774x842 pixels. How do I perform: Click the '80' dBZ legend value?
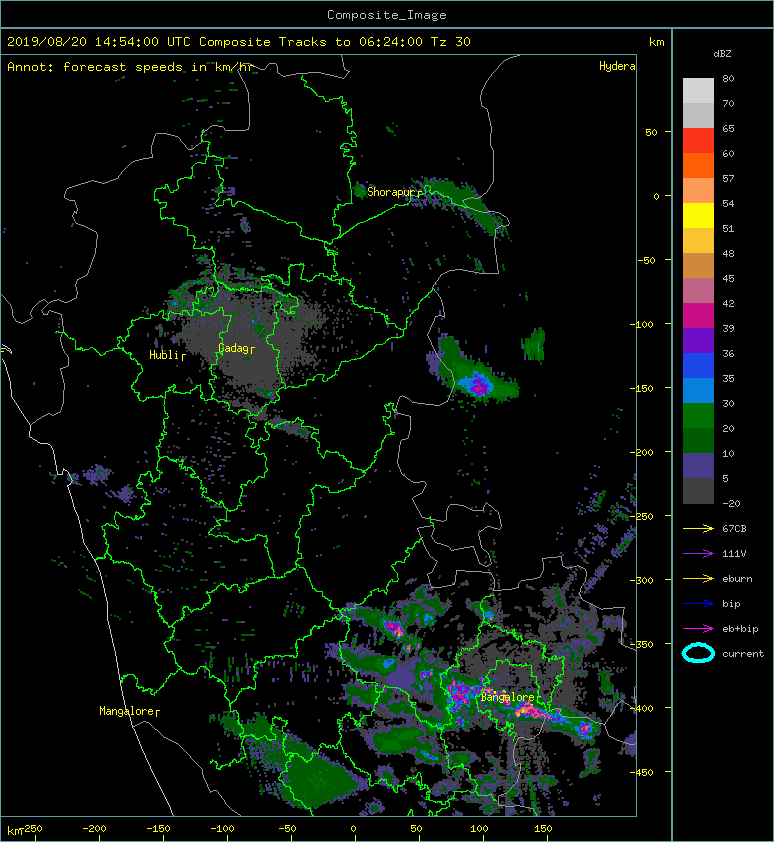pyautogui.click(x=728, y=78)
